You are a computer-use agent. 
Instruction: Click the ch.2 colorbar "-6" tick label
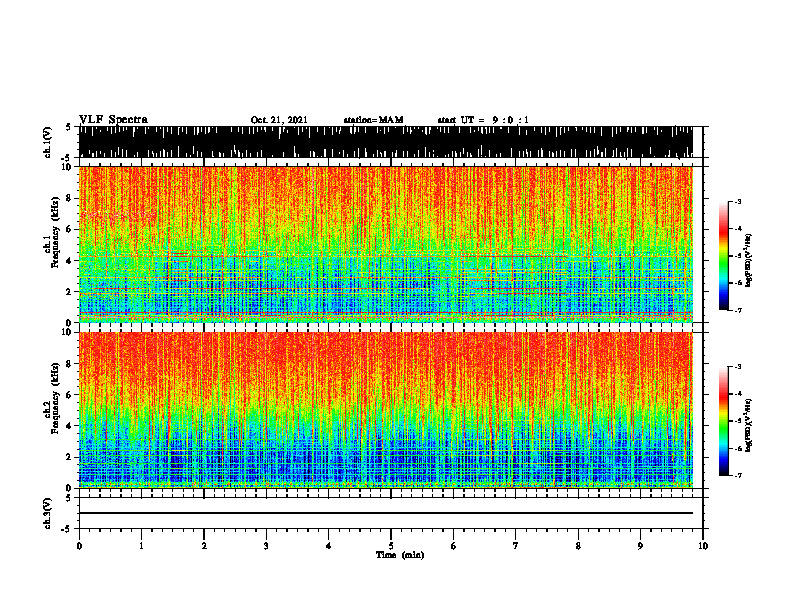pyautogui.click(x=737, y=448)
